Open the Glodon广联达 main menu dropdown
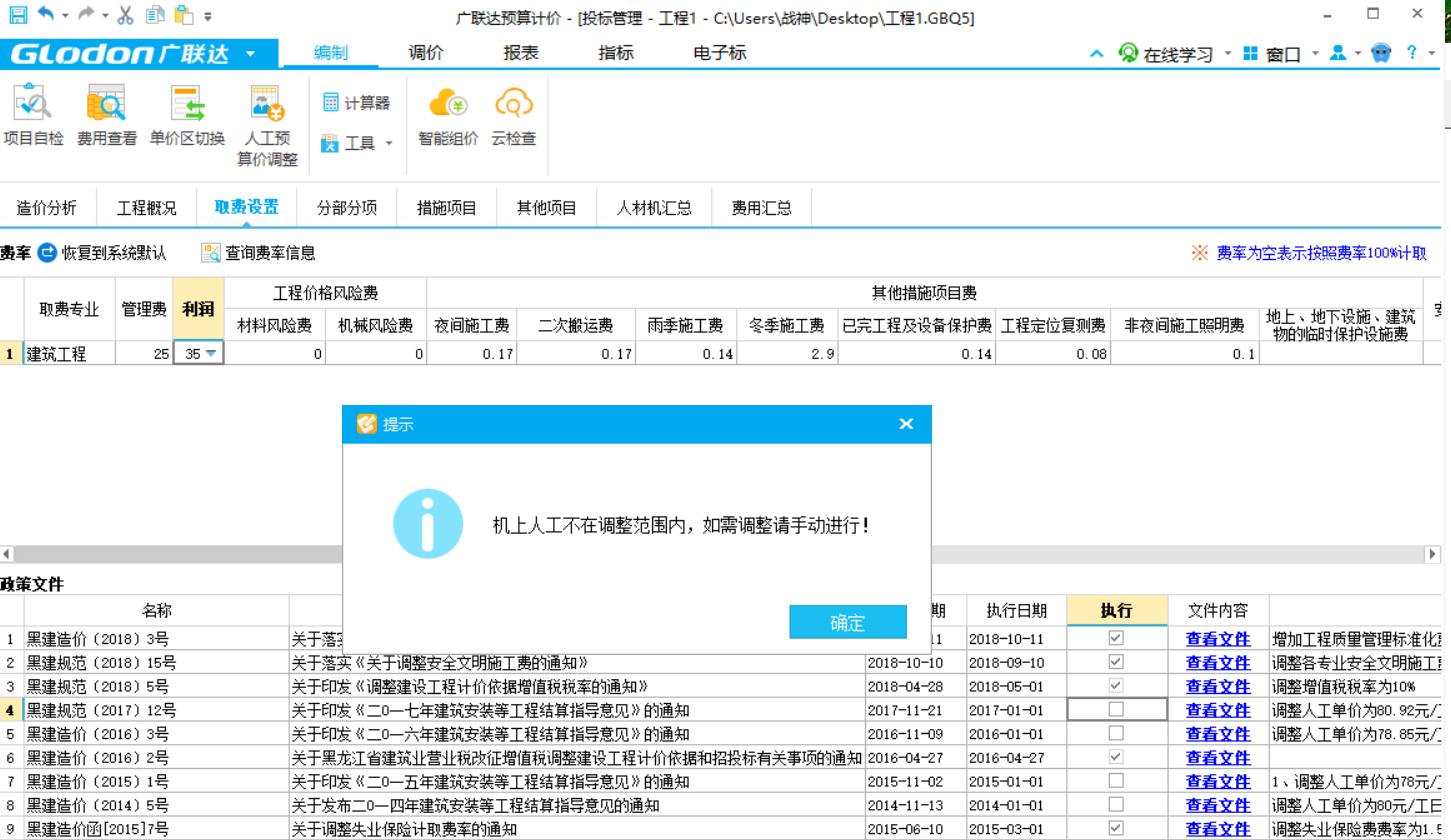 [x=250, y=53]
